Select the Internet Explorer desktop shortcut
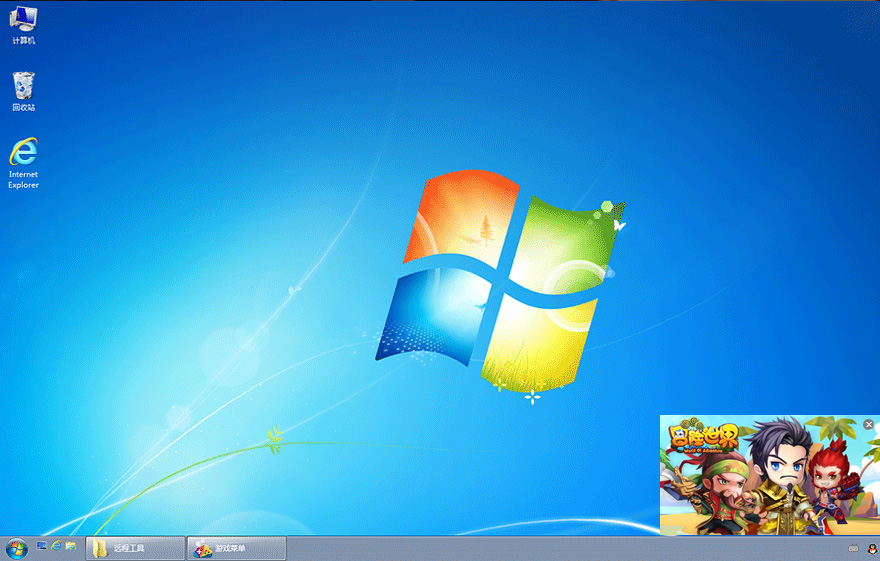Viewport: 880px width, 561px height. click(23, 163)
